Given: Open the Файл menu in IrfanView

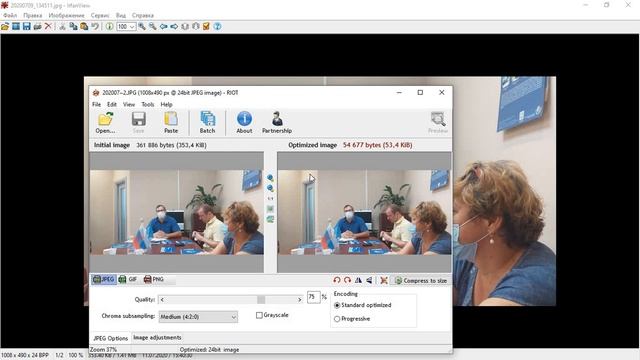Looking at the screenshot, I should click(x=10, y=15).
